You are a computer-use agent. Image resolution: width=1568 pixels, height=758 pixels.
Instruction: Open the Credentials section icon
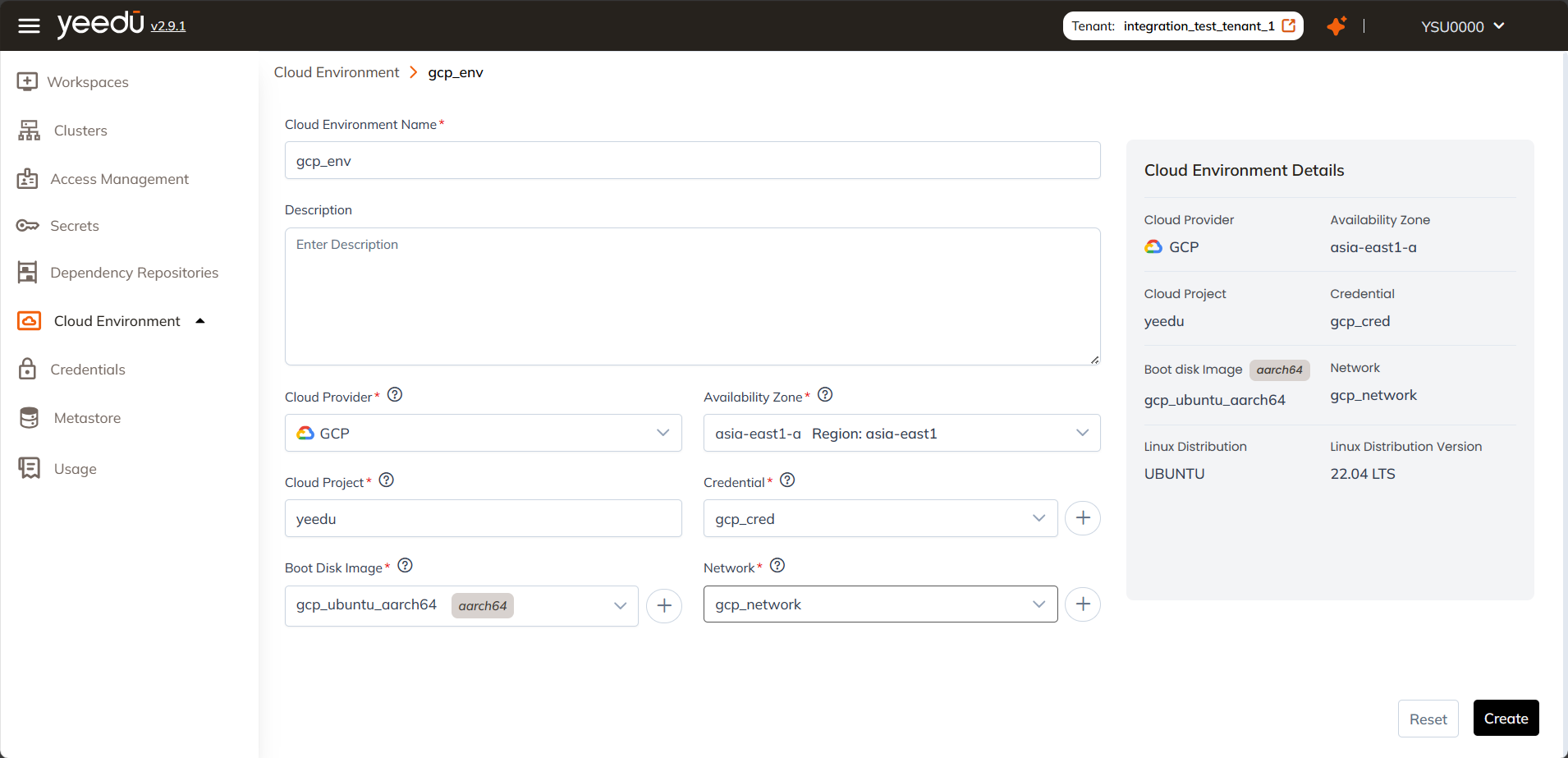click(29, 369)
